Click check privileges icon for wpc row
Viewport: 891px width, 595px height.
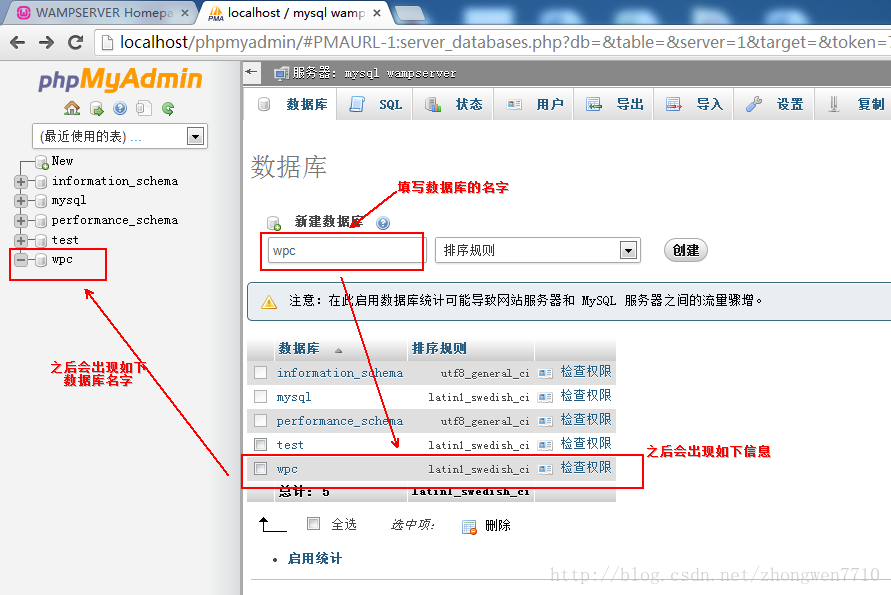click(546, 469)
